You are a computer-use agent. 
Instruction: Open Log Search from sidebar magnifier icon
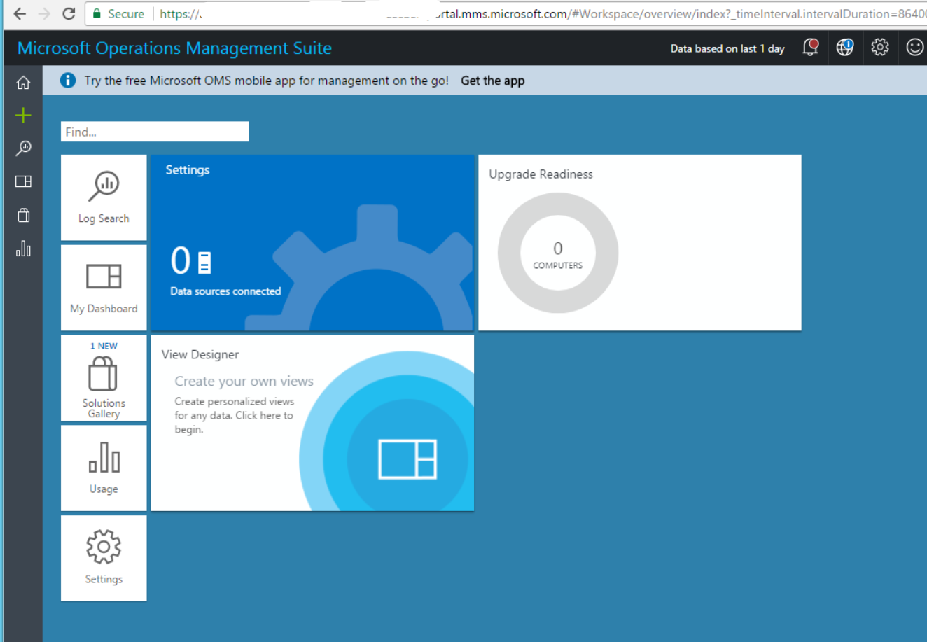23,148
